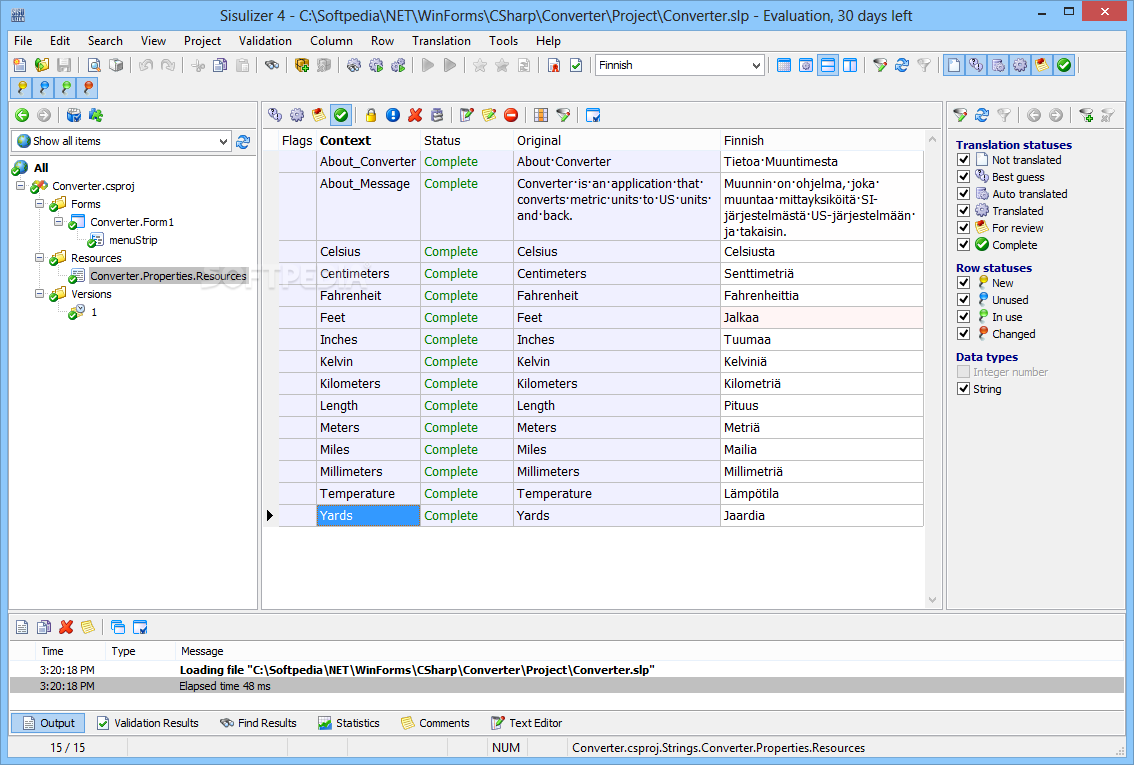Image resolution: width=1134 pixels, height=765 pixels.
Task: Toggle the Best guess status checkbox
Action: [963, 176]
